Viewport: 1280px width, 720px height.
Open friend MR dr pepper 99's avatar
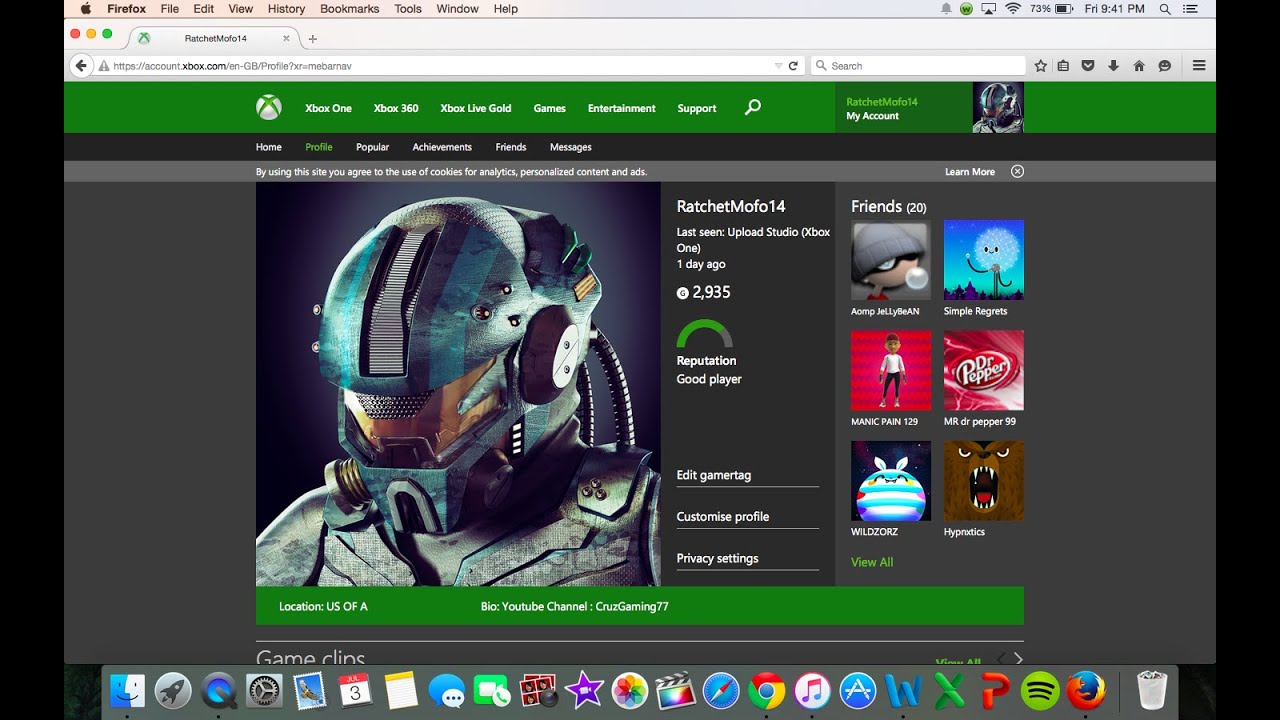[984, 370]
